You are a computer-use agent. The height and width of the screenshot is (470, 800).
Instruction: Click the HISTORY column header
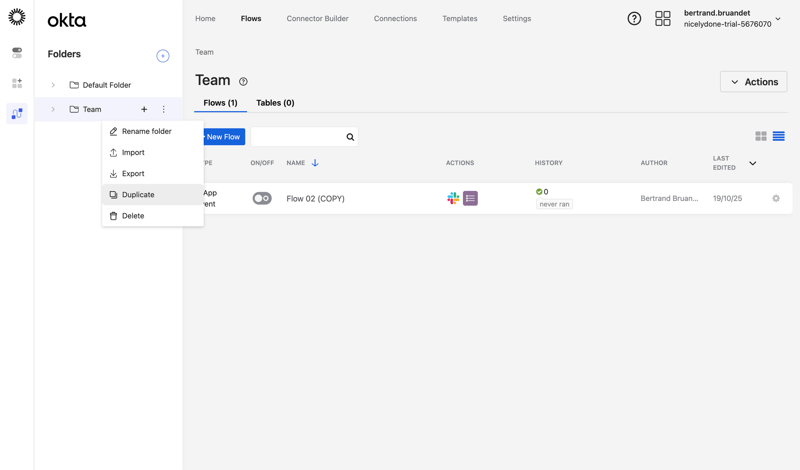pos(548,163)
